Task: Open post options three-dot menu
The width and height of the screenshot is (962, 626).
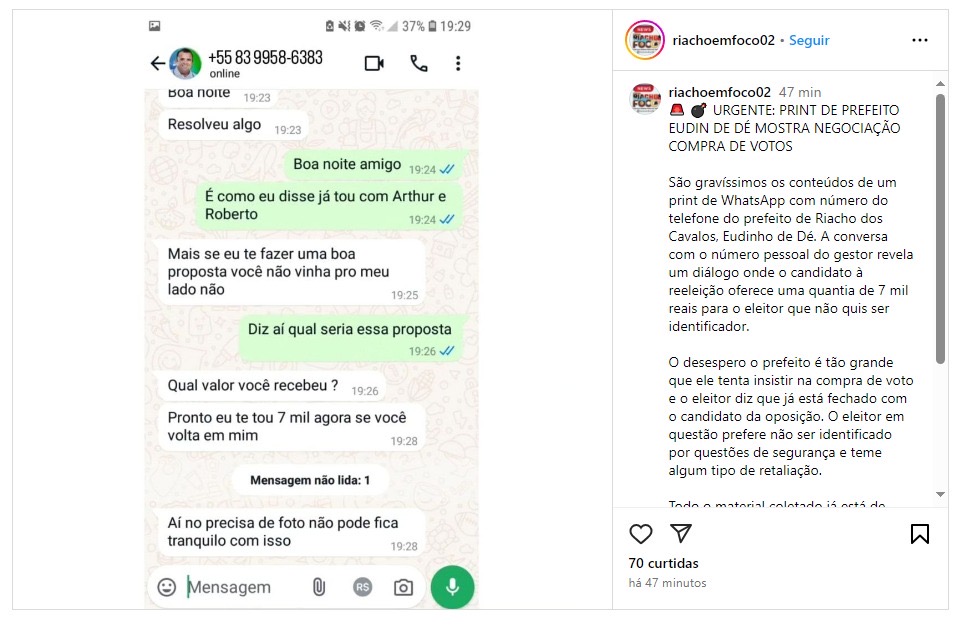Action: point(919,41)
